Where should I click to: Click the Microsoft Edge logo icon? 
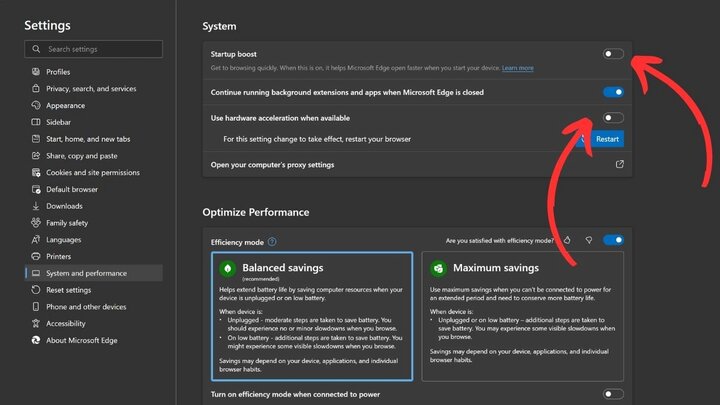point(36,340)
